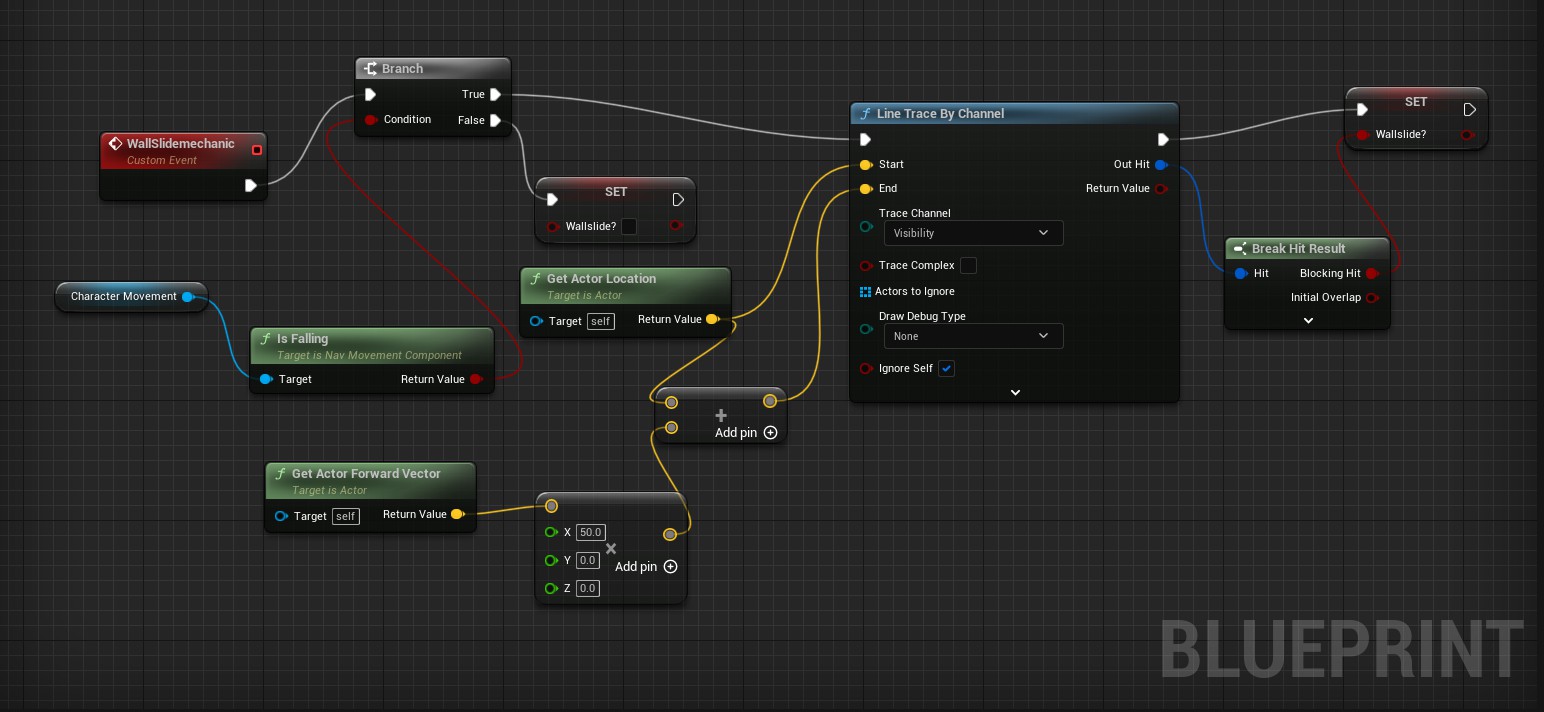1544x712 pixels.
Task: Click the WallSlidemechanic event delegate pin
Action: coord(257,150)
